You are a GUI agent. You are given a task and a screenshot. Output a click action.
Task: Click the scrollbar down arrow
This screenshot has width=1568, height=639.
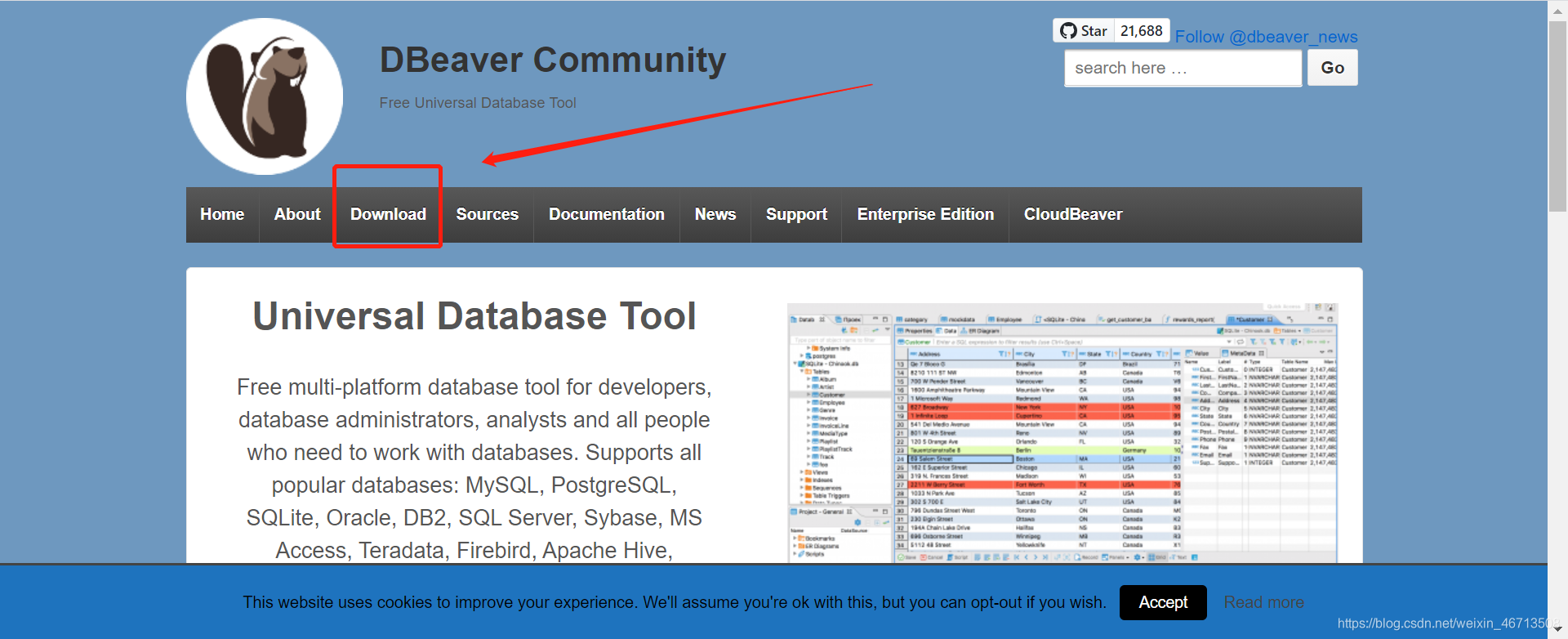(x=1557, y=630)
